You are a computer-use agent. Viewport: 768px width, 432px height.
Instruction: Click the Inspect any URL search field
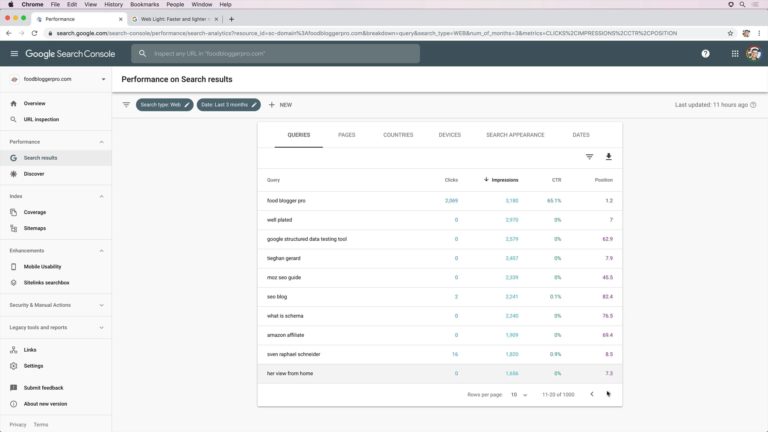tap(275, 53)
